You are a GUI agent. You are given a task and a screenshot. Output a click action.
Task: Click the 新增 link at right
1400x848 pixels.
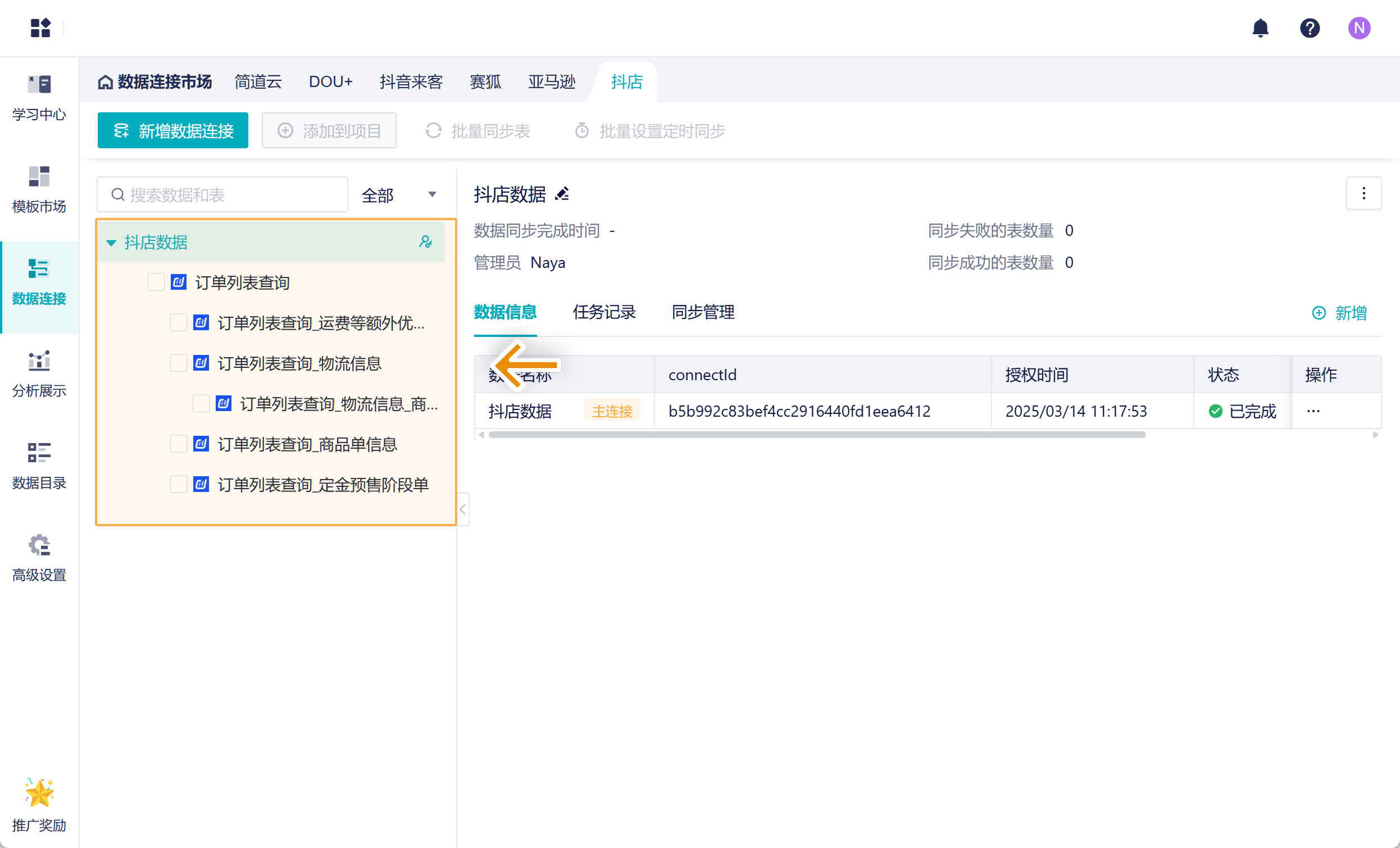tap(1339, 313)
